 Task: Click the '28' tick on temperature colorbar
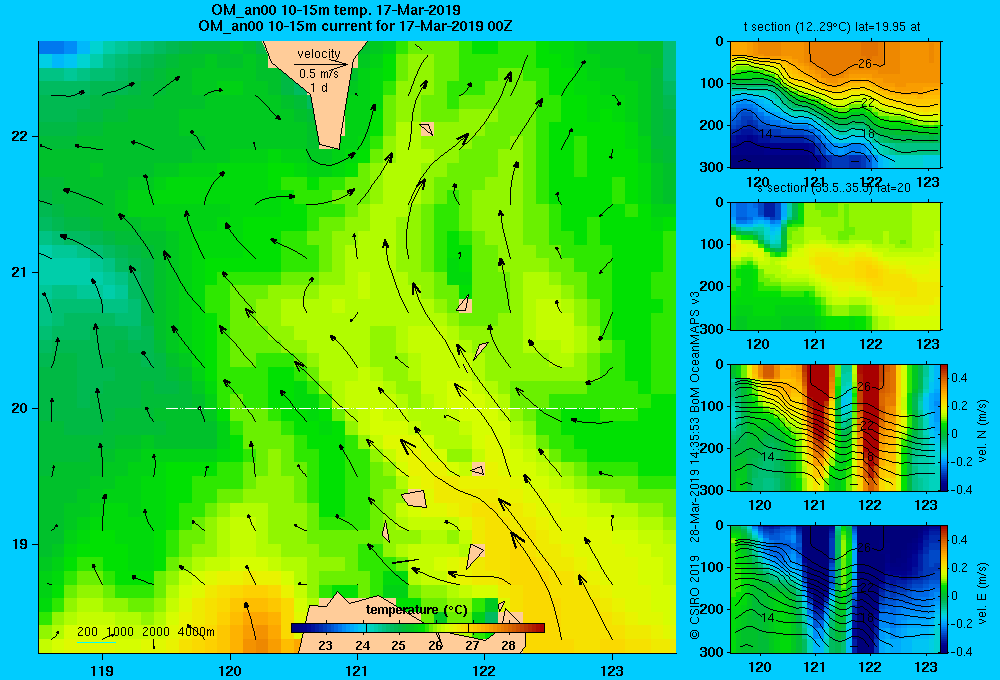pyautogui.click(x=508, y=645)
